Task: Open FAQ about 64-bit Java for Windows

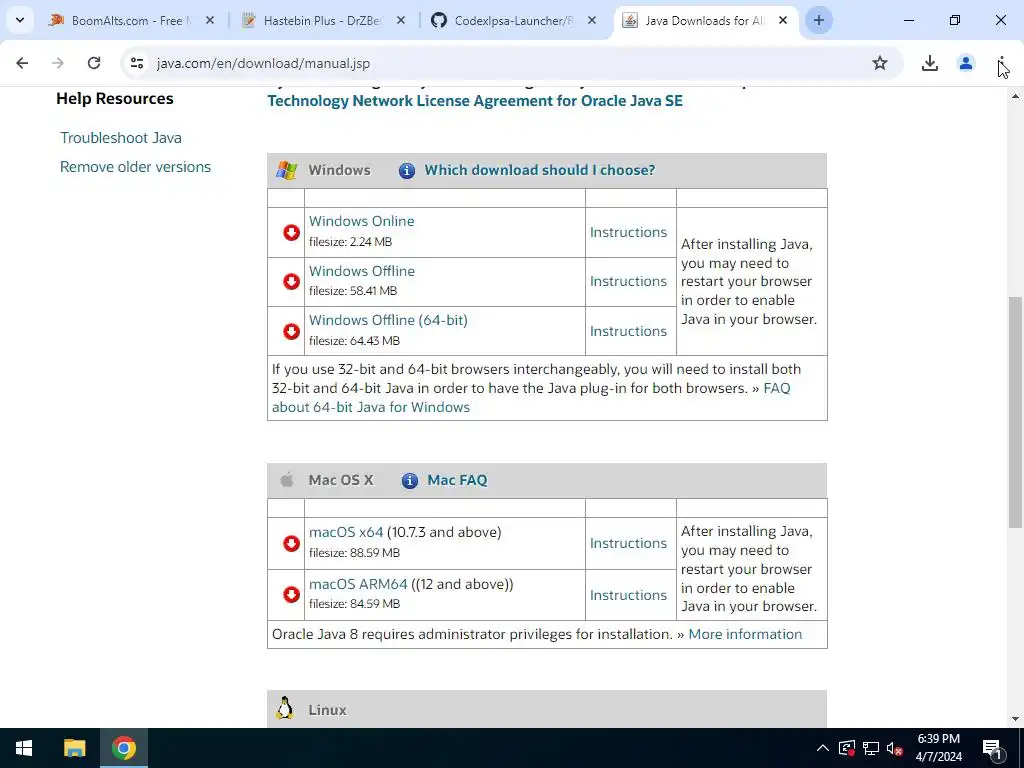Action: click(371, 407)
